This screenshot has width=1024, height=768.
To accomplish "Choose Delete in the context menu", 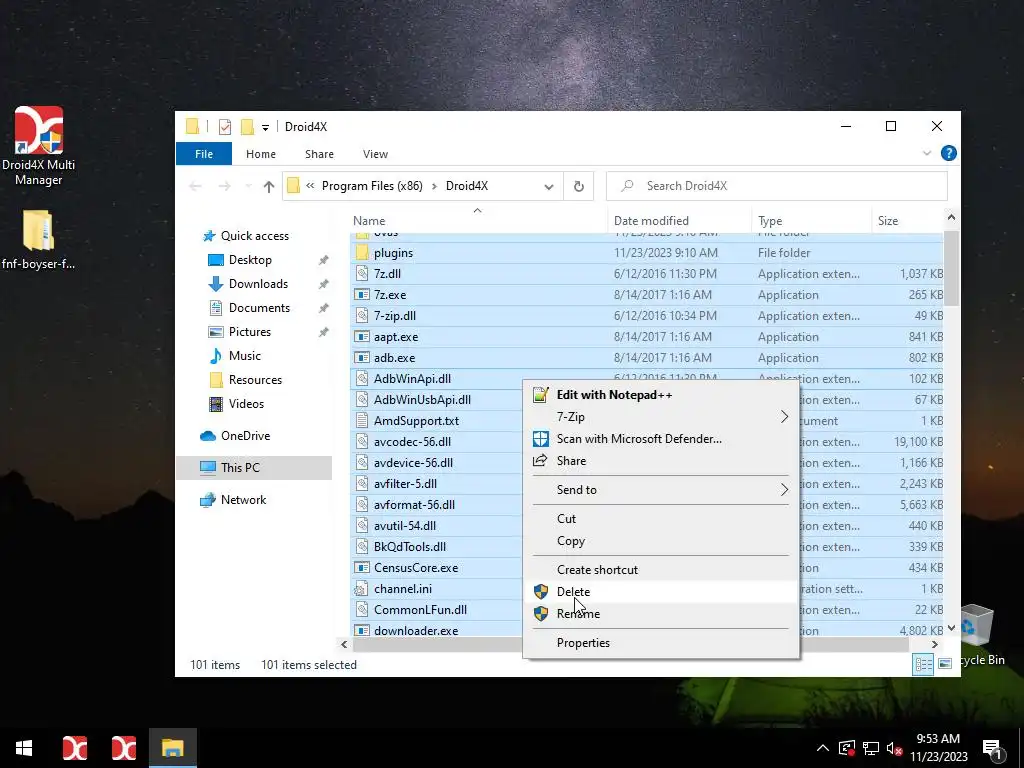I will pyautogui.click(x=661, y=592).
